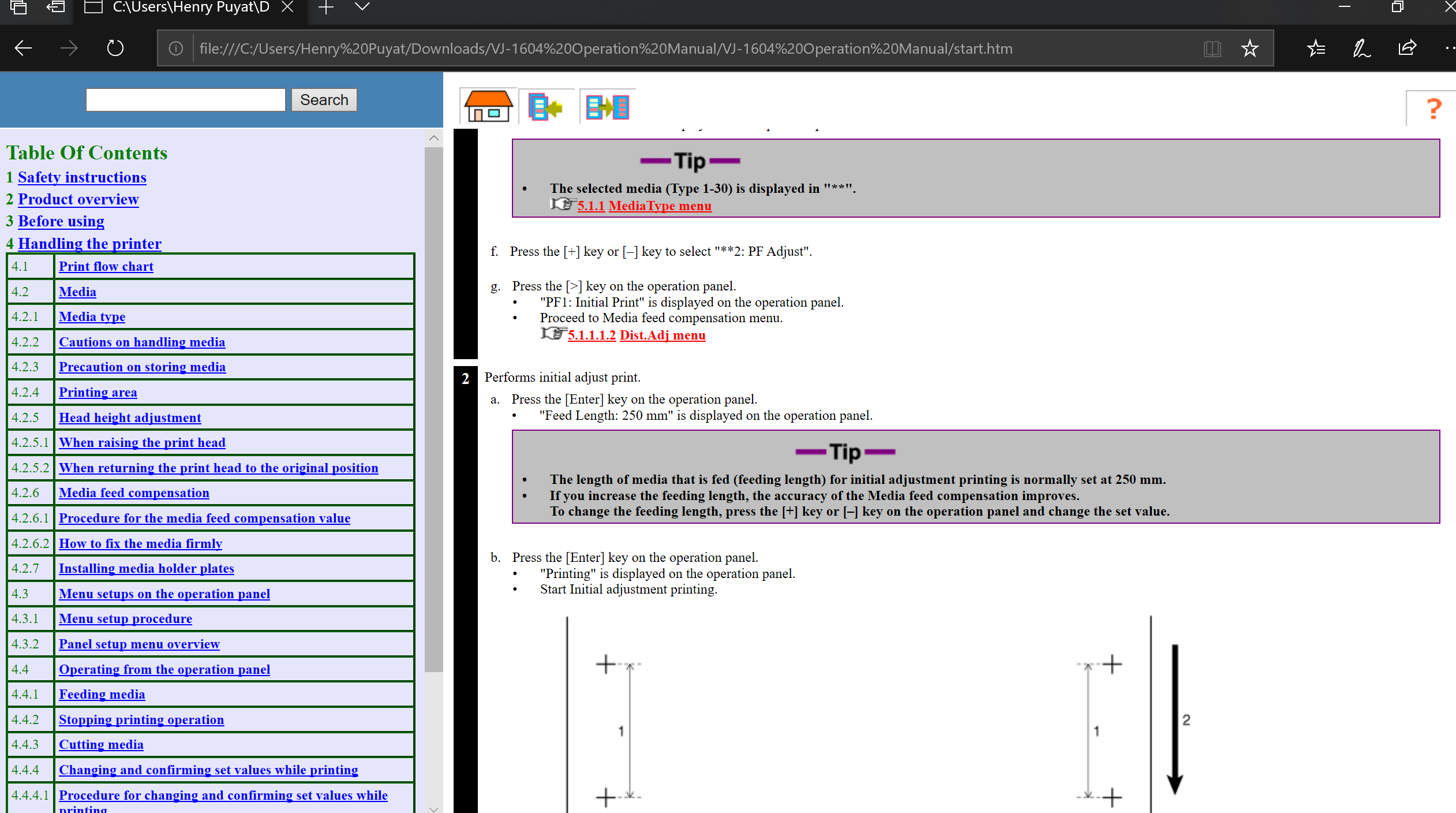Click the address bar URL
This screenshot has height=813, width=1456.
tap(606, 49)
